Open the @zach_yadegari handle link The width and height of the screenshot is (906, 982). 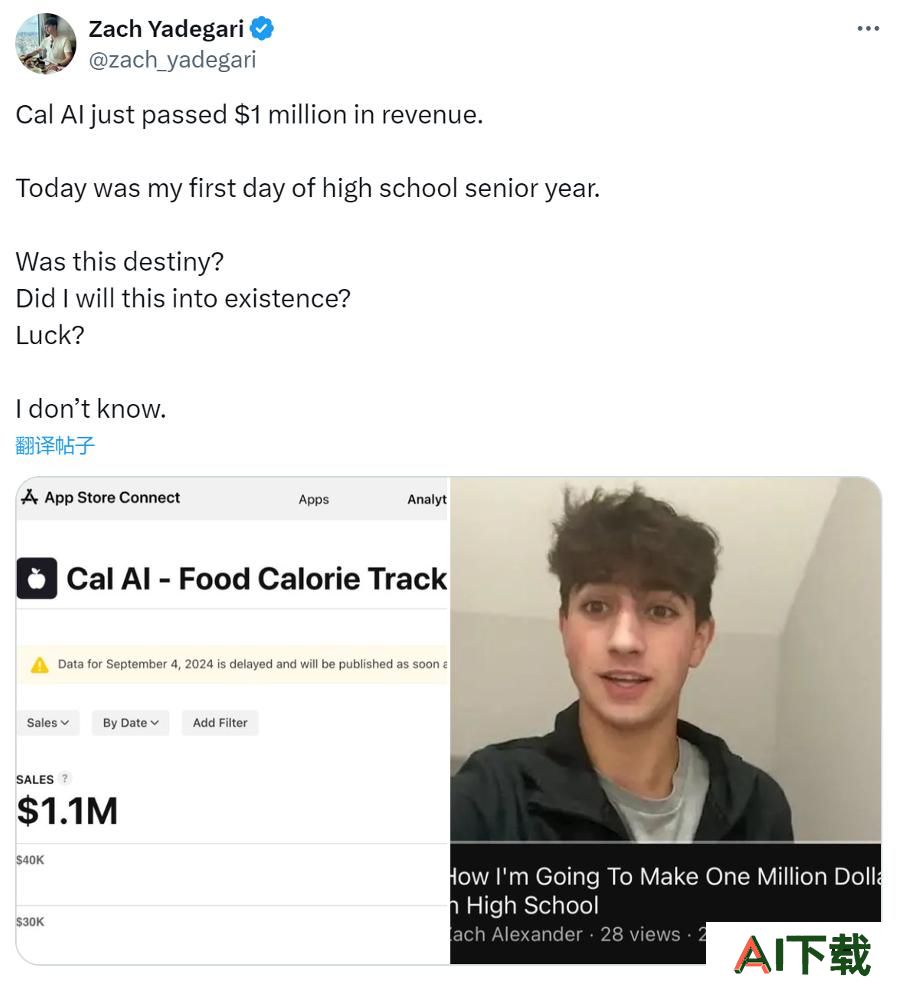tap(172, 60)
